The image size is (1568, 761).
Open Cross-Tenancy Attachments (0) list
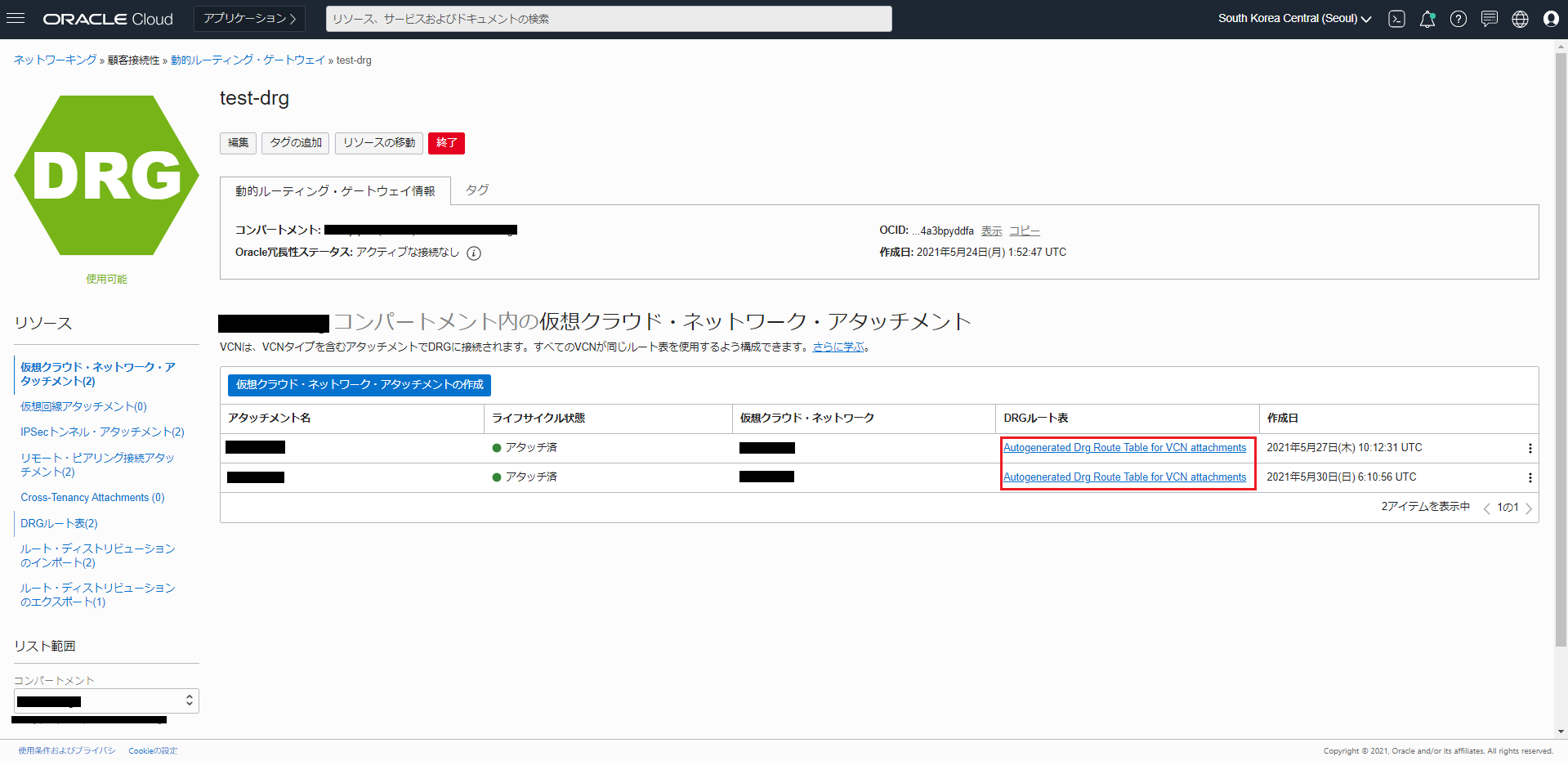[x=92, y=497]
